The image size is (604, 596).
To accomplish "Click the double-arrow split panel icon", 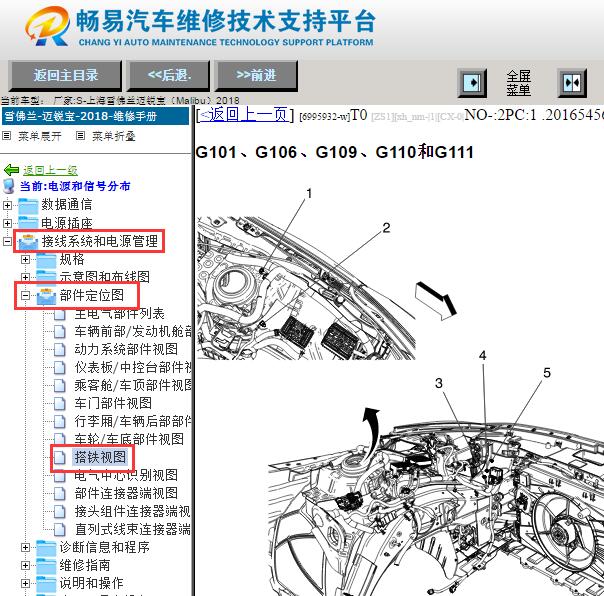I will [x=572, y=83].
